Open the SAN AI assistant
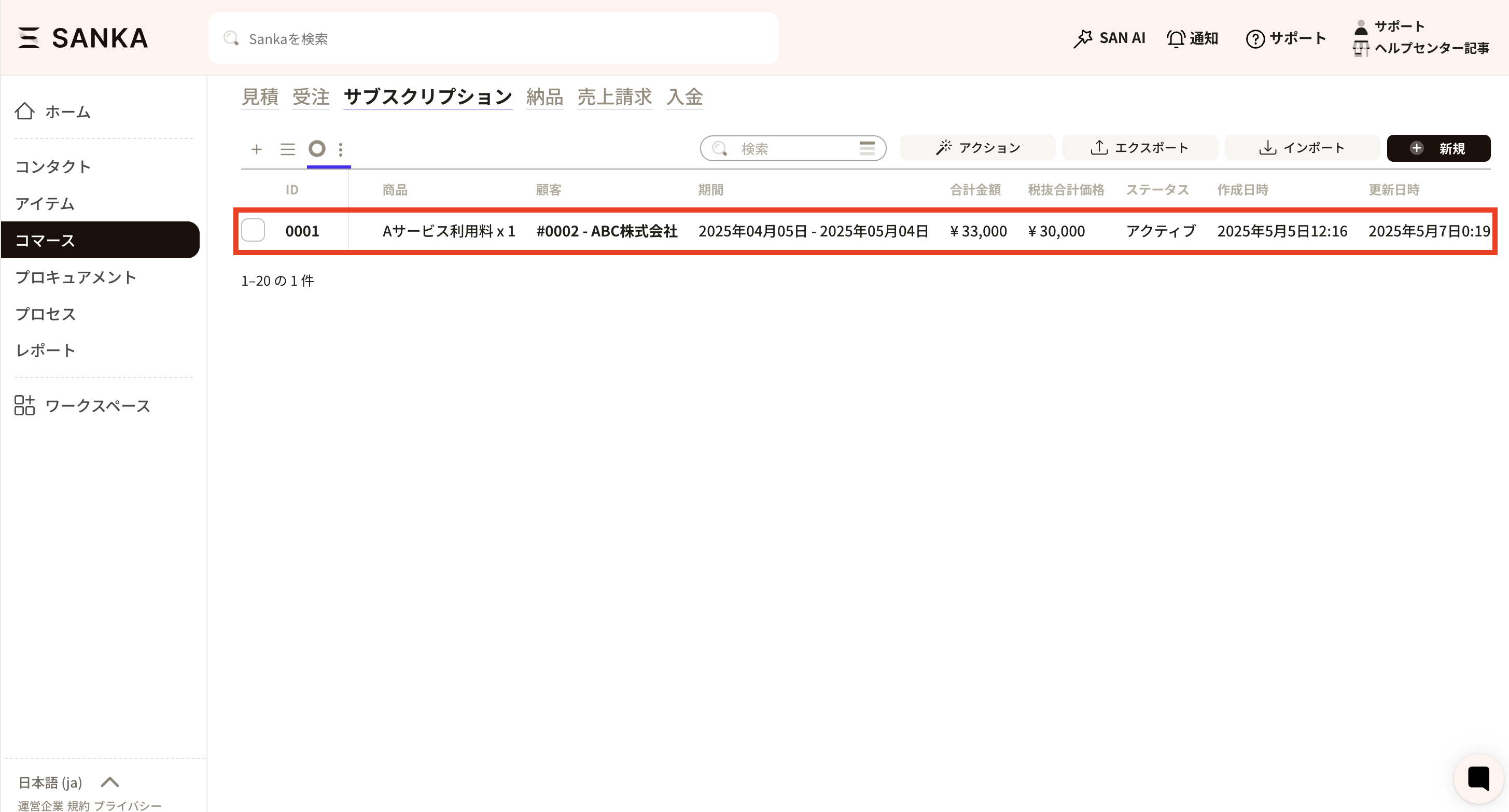The height and width of the screenshot is (812, 1509). pyautogui.click(x=1110, y=38)
